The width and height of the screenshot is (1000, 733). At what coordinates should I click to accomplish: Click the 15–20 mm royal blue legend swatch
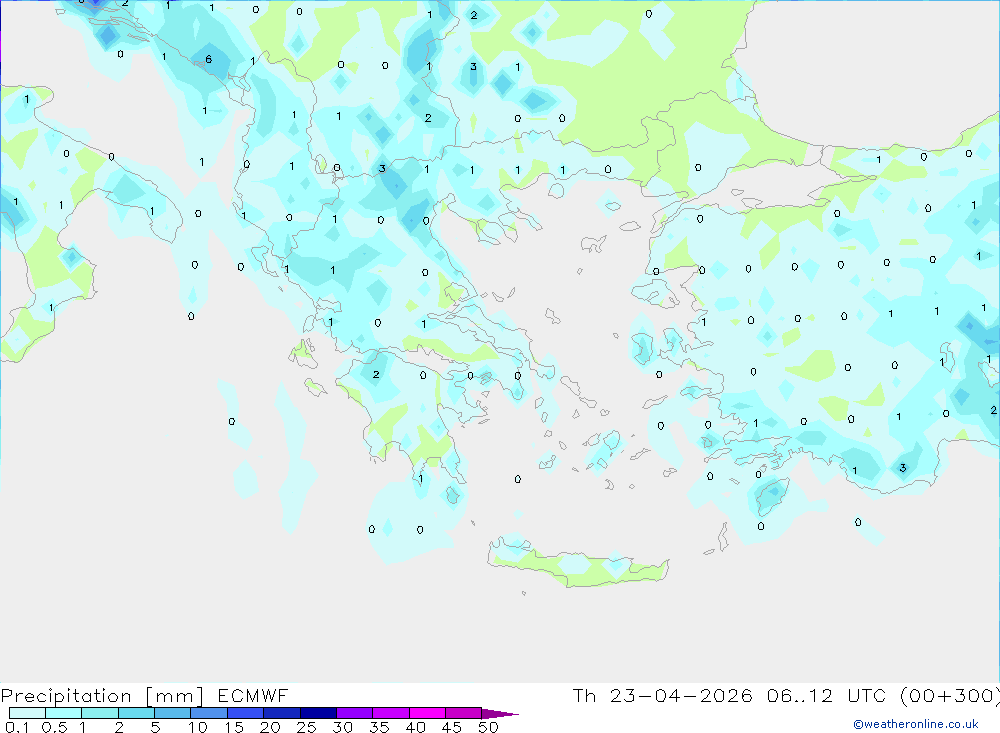tap(246, 713)
